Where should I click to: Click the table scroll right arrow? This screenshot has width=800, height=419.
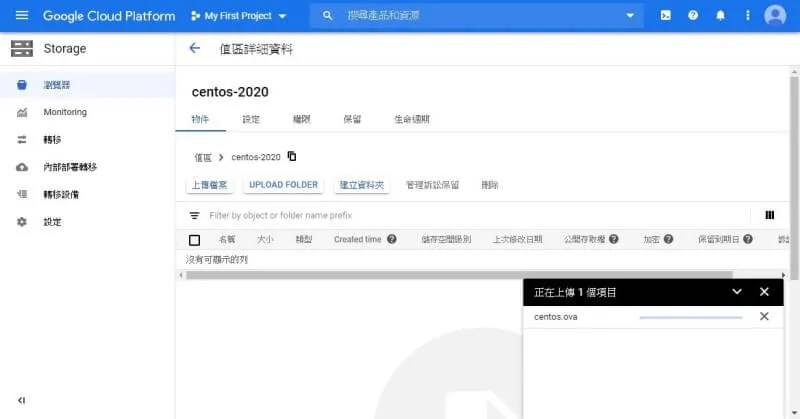[784, 275]
